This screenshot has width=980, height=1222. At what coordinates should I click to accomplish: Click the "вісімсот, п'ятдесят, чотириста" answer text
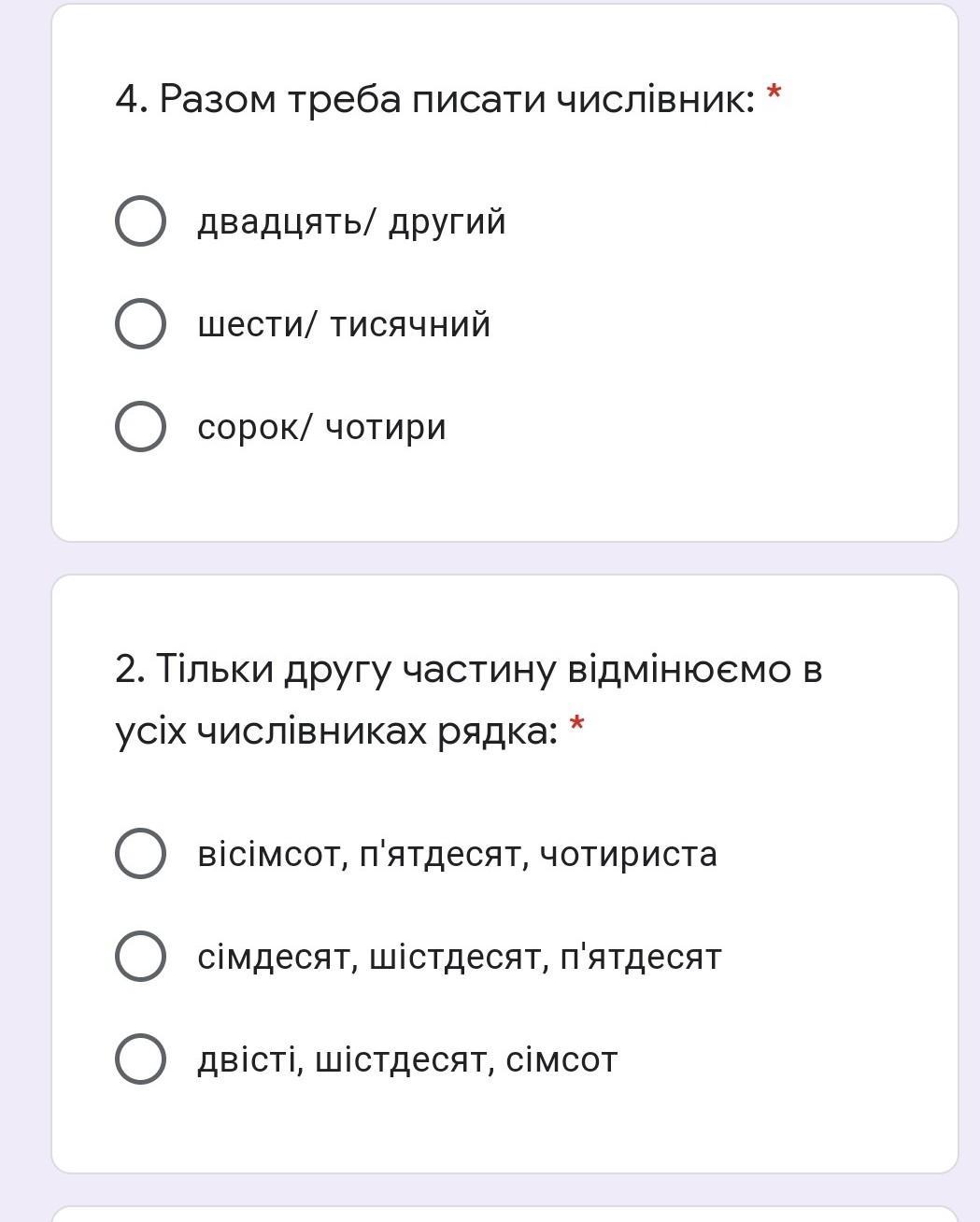pos(457,855)
